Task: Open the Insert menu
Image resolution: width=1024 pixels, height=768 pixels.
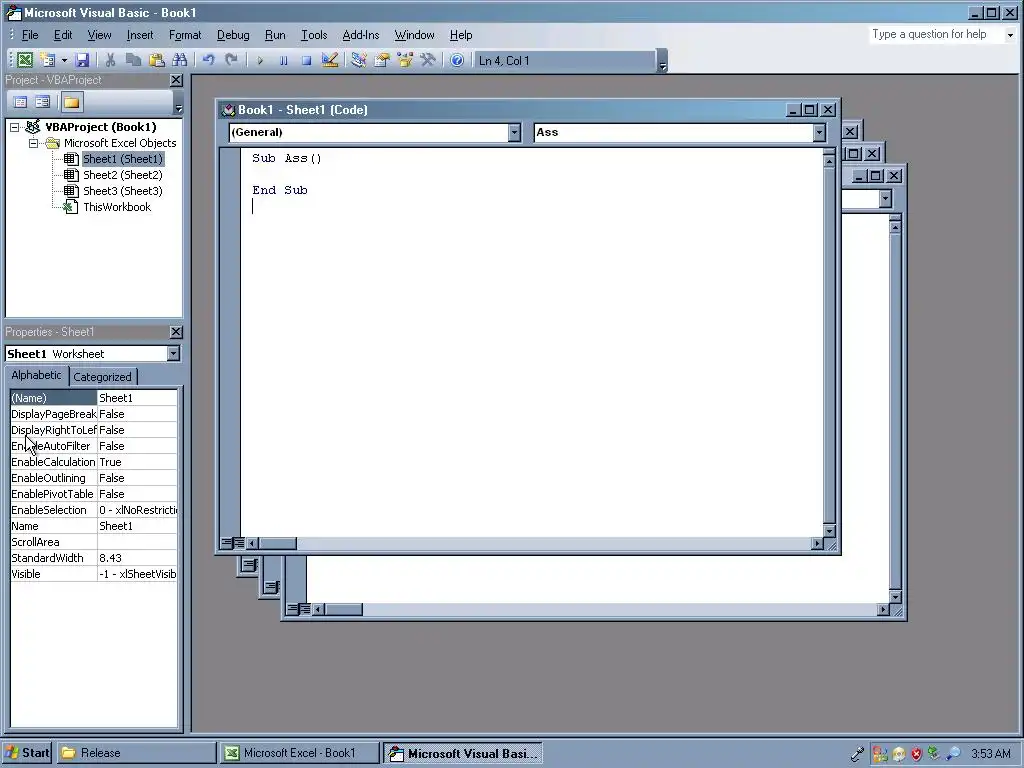Action: (x=140, y=35)
